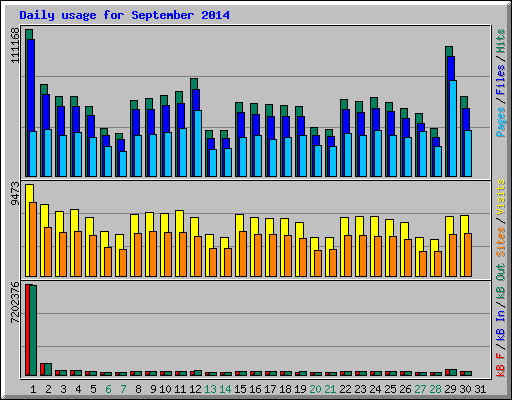Click green weekend day 7 label
The width and height of the screenshot is (512, 400).
point(123,389)
